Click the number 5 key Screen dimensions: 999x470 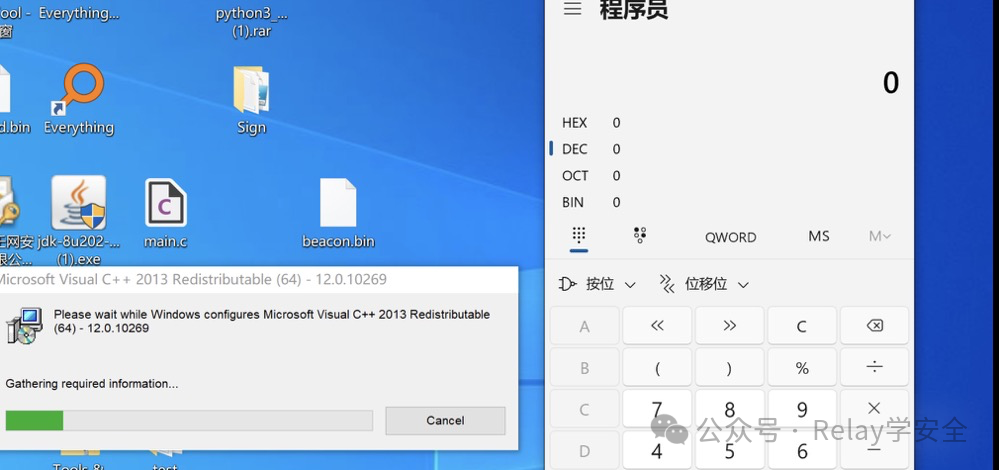(x=729, y=450)
